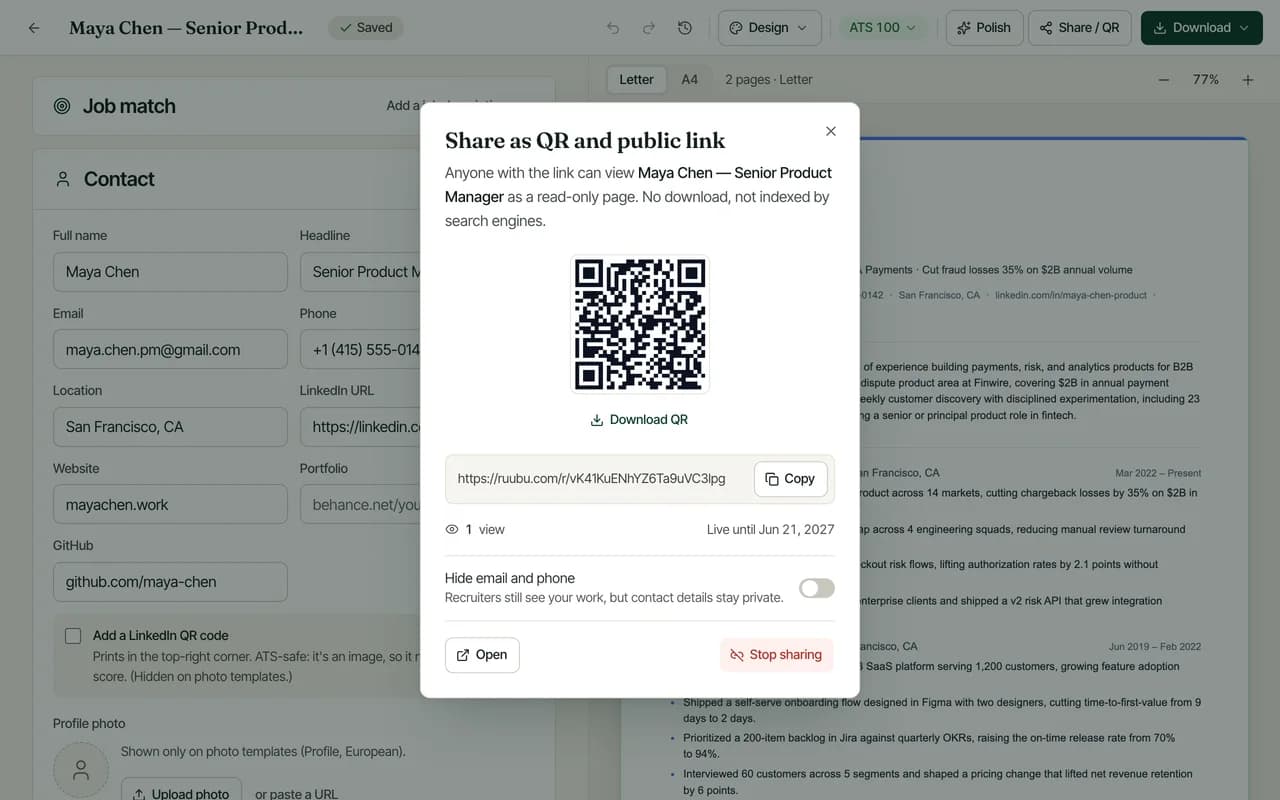Screen dimensions: 1280x800
Task: Copy the public share link
Action: [790, 479]
